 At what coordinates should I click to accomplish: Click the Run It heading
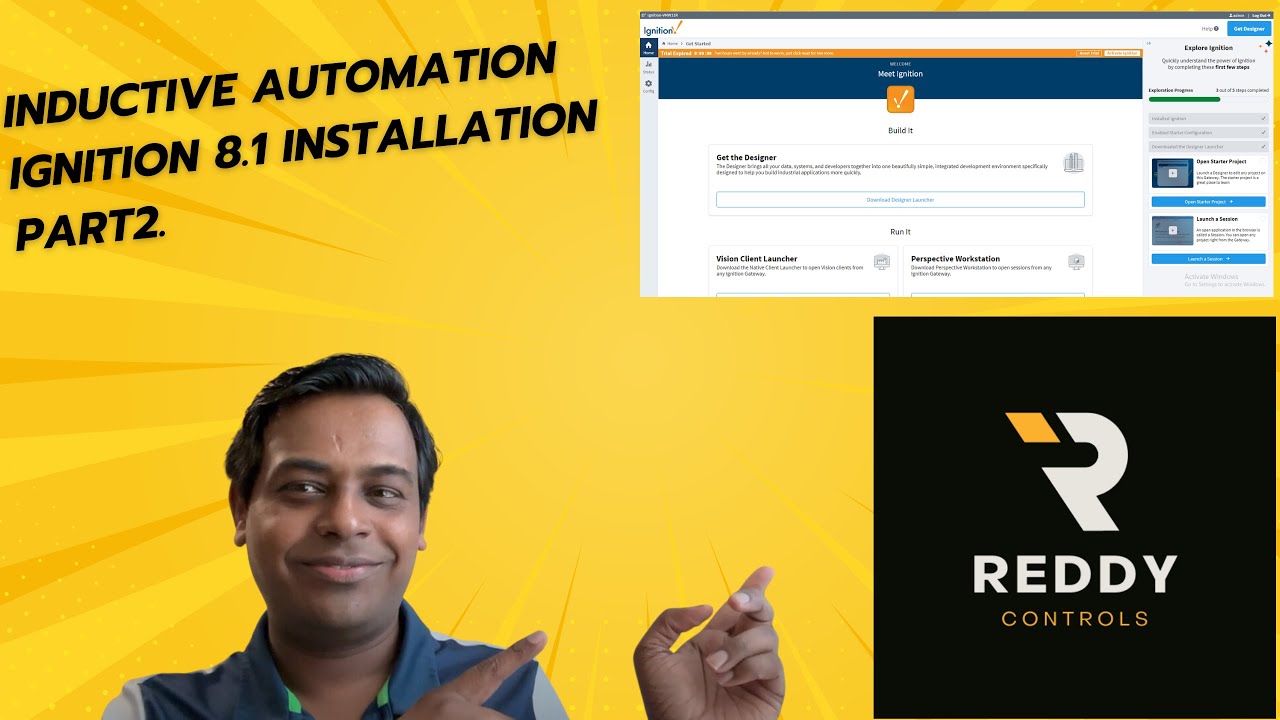[900, 232]
